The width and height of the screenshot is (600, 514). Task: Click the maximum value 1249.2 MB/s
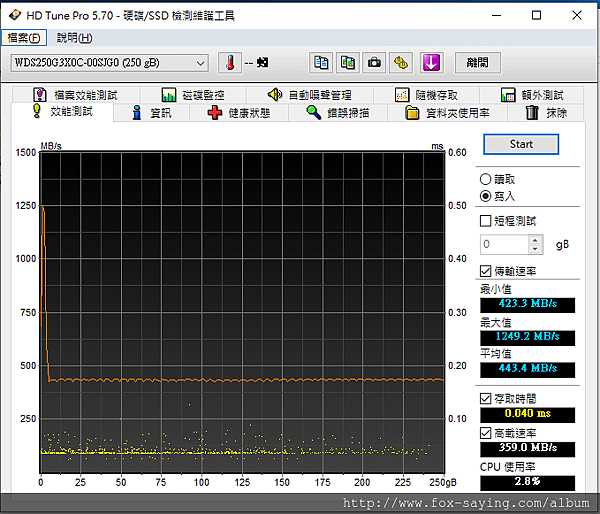pyautogui.click(x=527, y=338)
